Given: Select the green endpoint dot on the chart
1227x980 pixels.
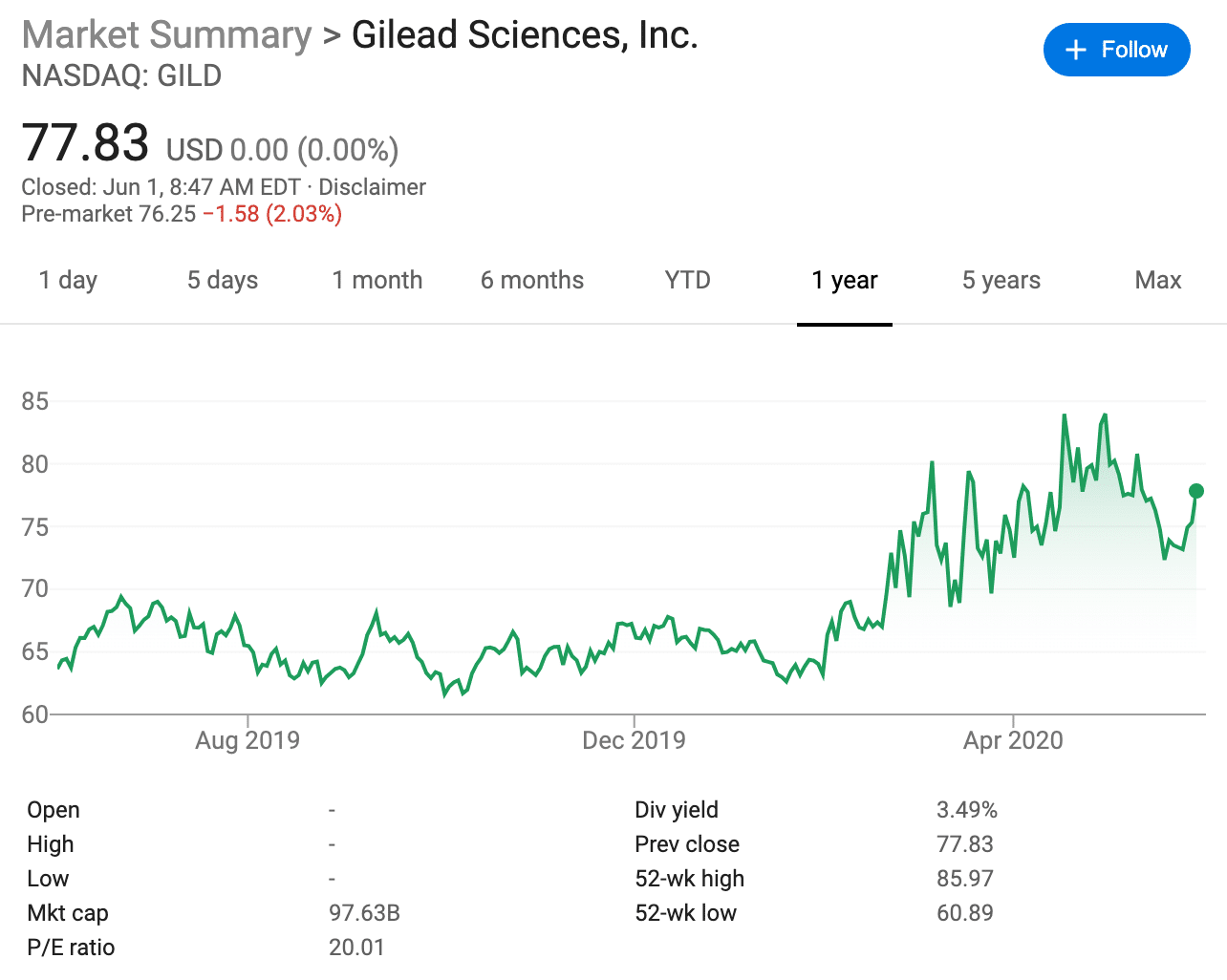Looking at the screenshot, I should [1195, 491].
